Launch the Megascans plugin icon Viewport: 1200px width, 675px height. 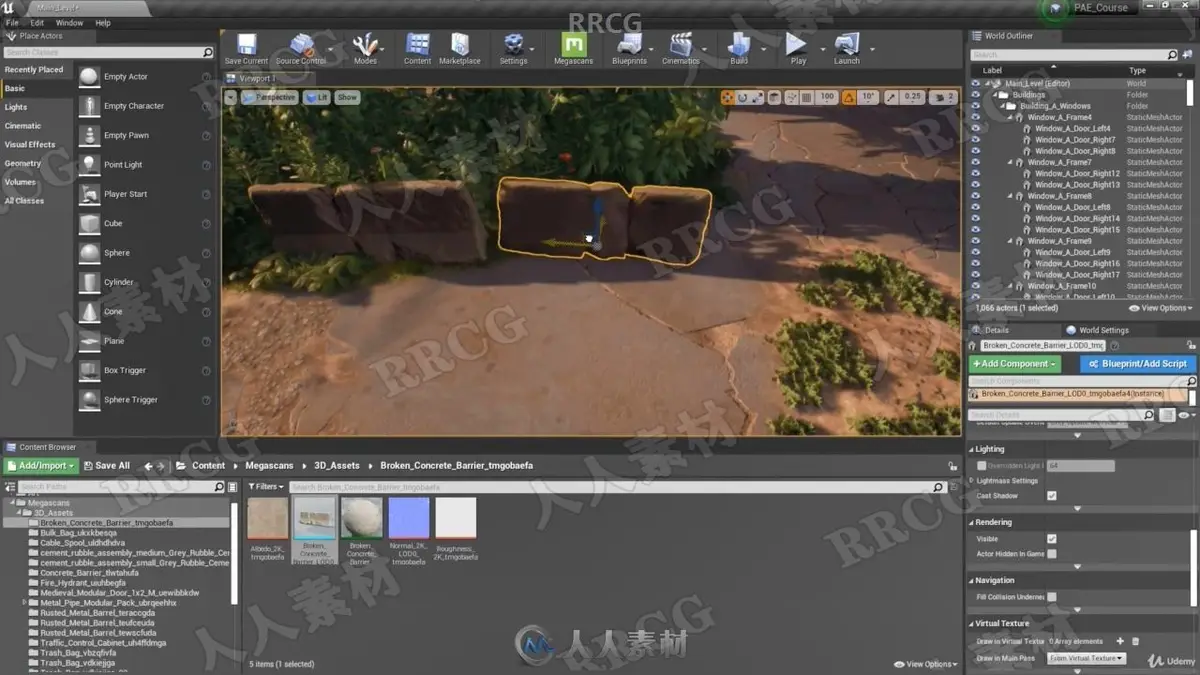pos(574,47)
